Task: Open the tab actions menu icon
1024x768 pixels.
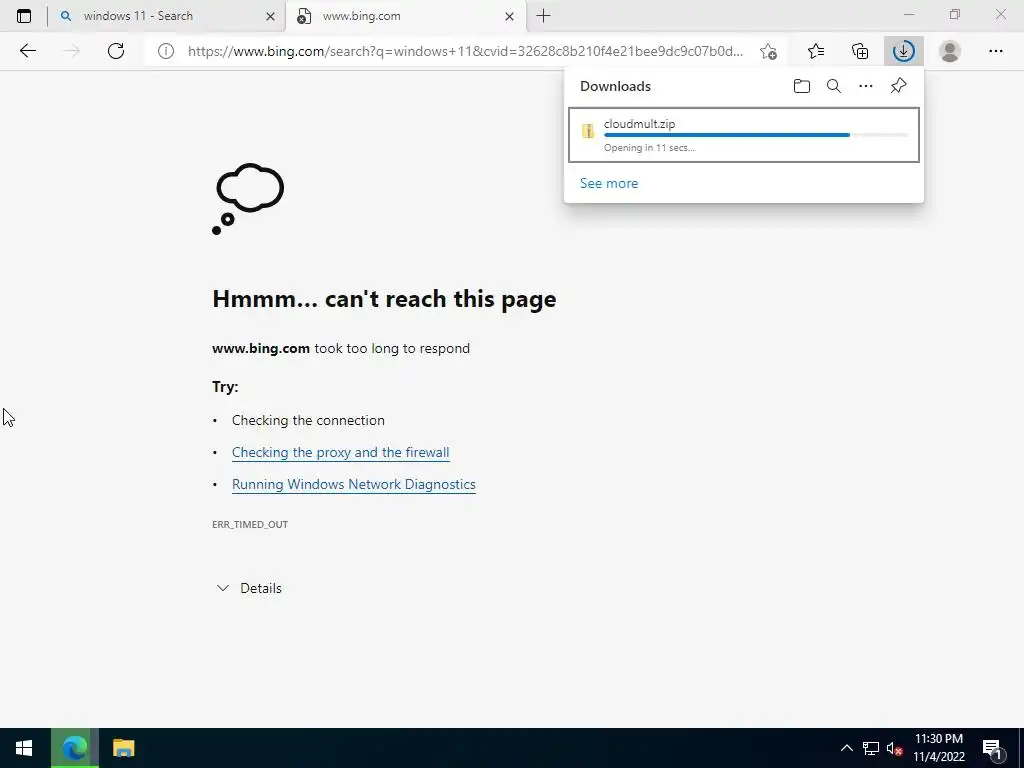Action: (x=24, y=16)
